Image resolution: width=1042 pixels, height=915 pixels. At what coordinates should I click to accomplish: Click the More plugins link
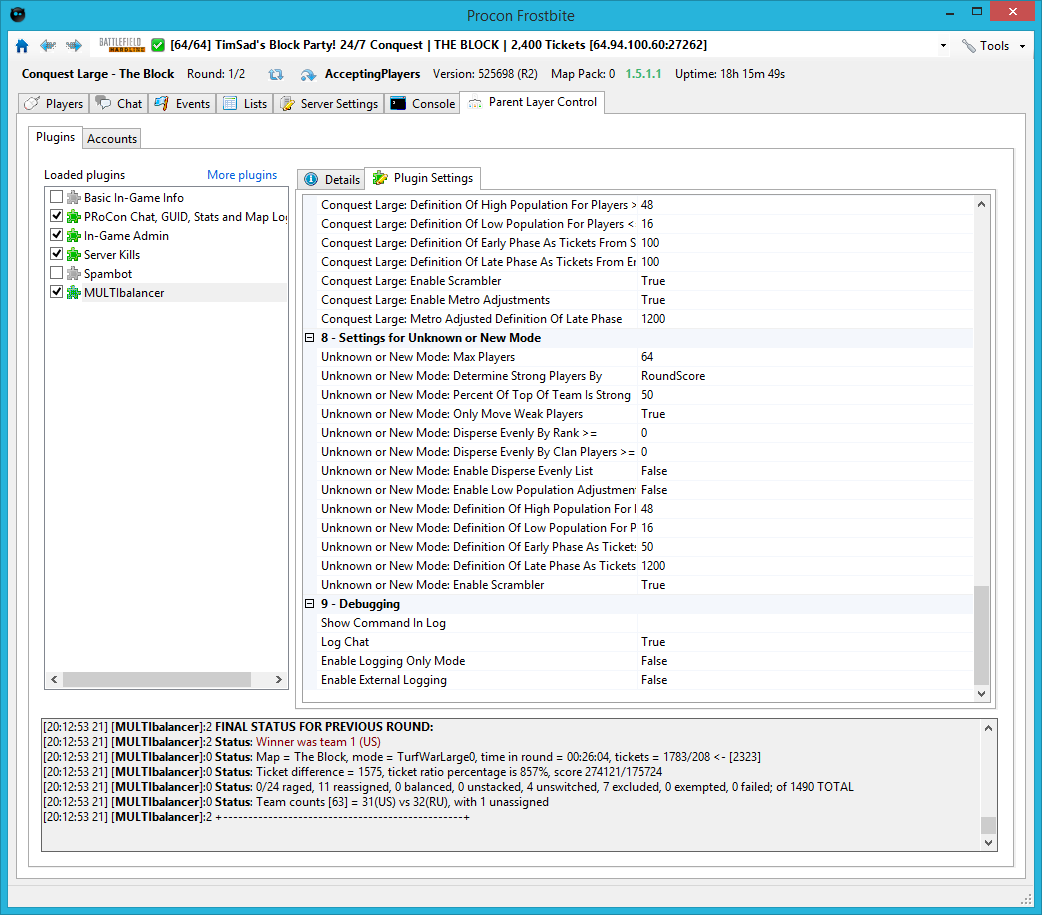pos(242,175)
